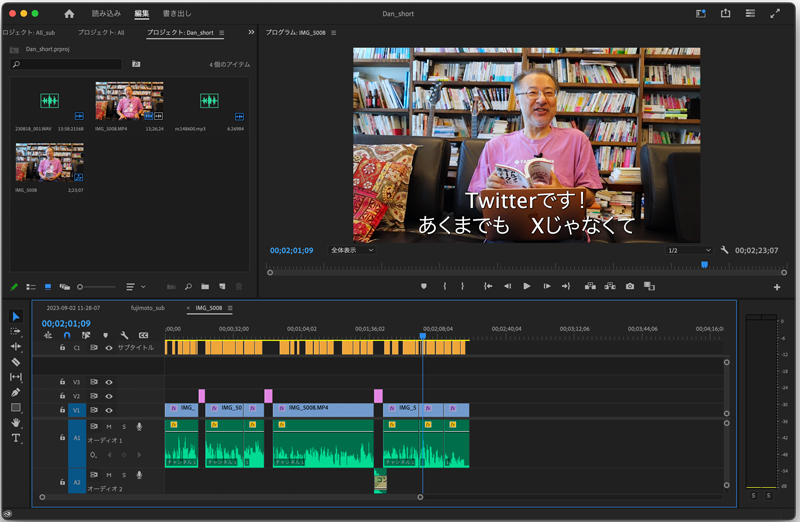Enable voice-over record on A1
This screenshot has height=522, width=800.
[x=139, y=426]
